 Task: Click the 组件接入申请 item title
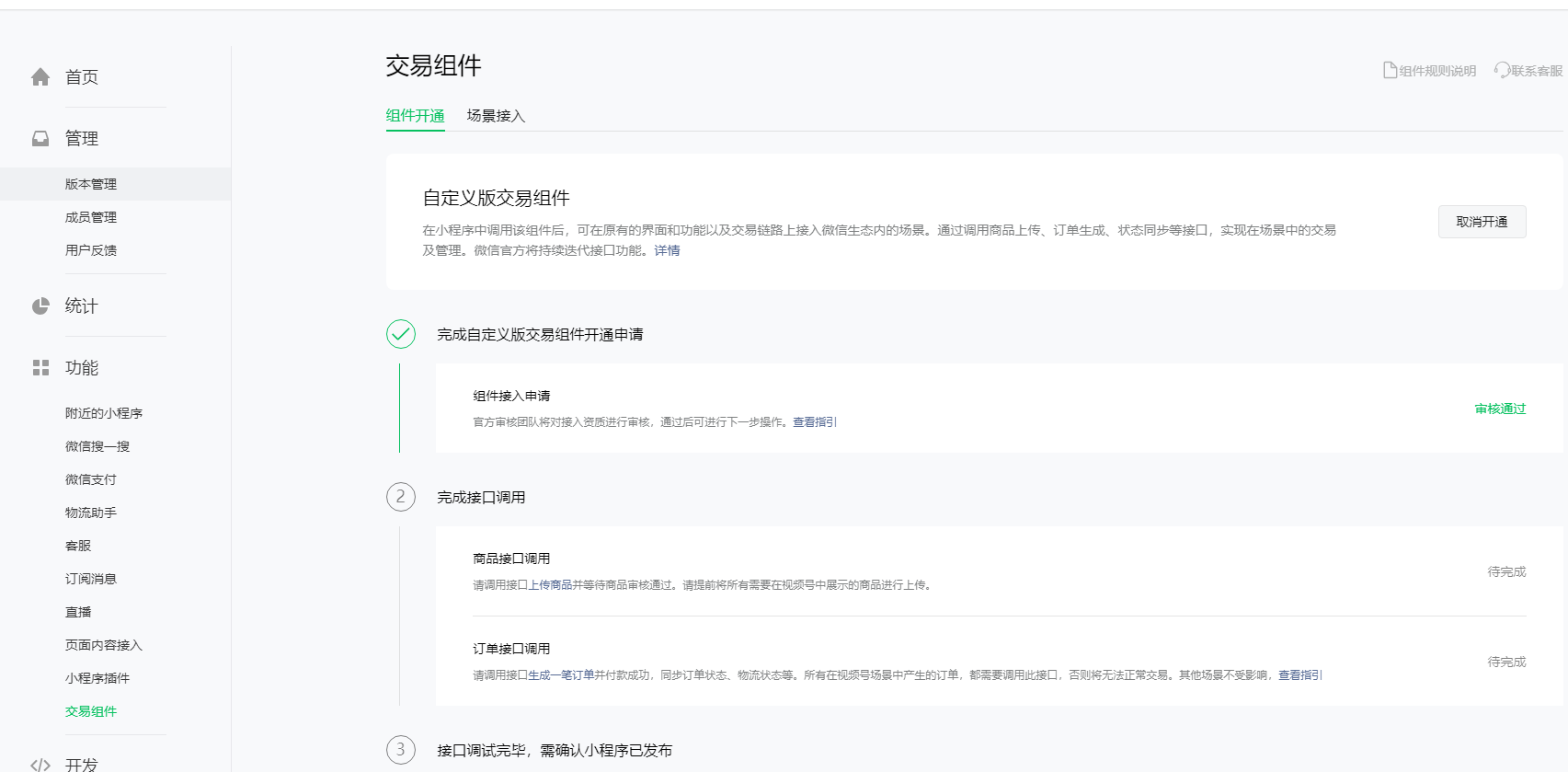pyautogui.click(x=511, y=396)
